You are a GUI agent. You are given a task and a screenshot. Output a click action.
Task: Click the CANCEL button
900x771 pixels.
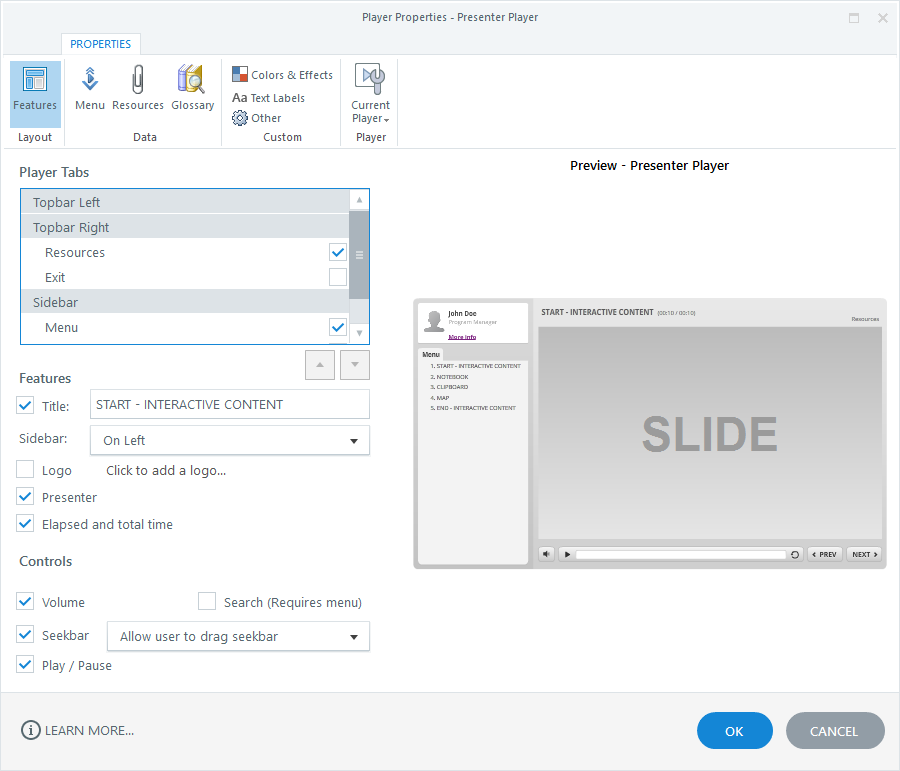835,731
